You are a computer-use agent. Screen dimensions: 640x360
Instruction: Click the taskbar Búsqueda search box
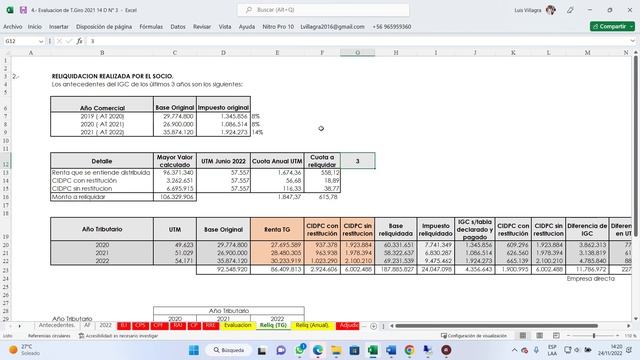229,350
